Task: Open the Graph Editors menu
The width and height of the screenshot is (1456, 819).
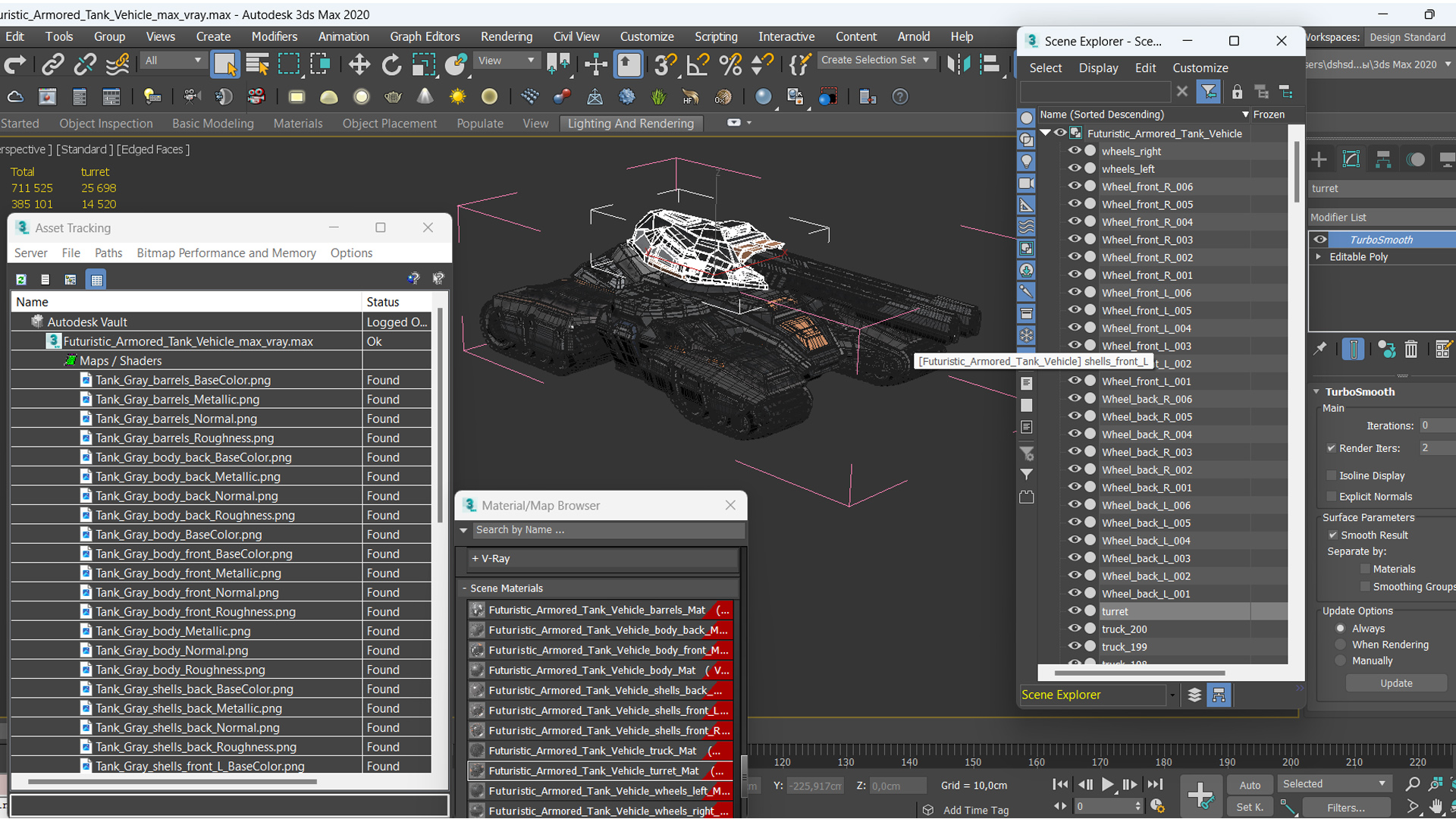Action: pyautogui.click(x=425, y=36)
